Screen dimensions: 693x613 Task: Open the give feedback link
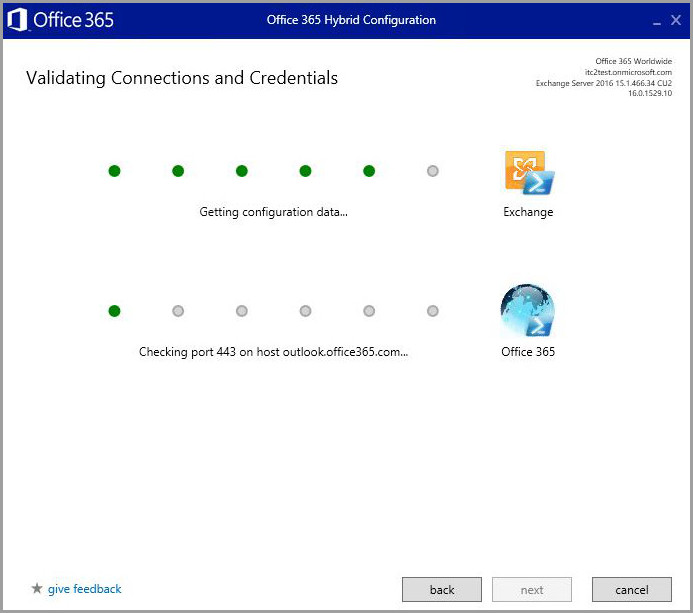pyautogui.click(x=84, y=589)
